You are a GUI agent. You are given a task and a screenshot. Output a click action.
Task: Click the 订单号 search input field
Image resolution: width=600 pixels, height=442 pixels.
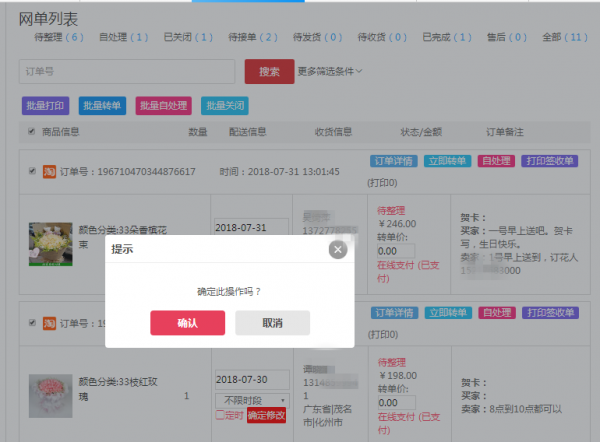point(128,71)
